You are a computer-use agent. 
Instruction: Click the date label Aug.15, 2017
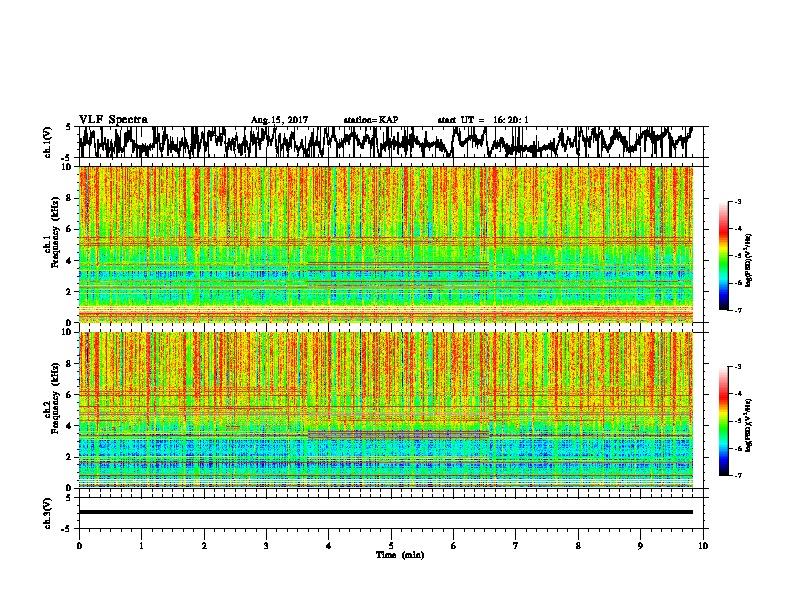click(279, 120)
